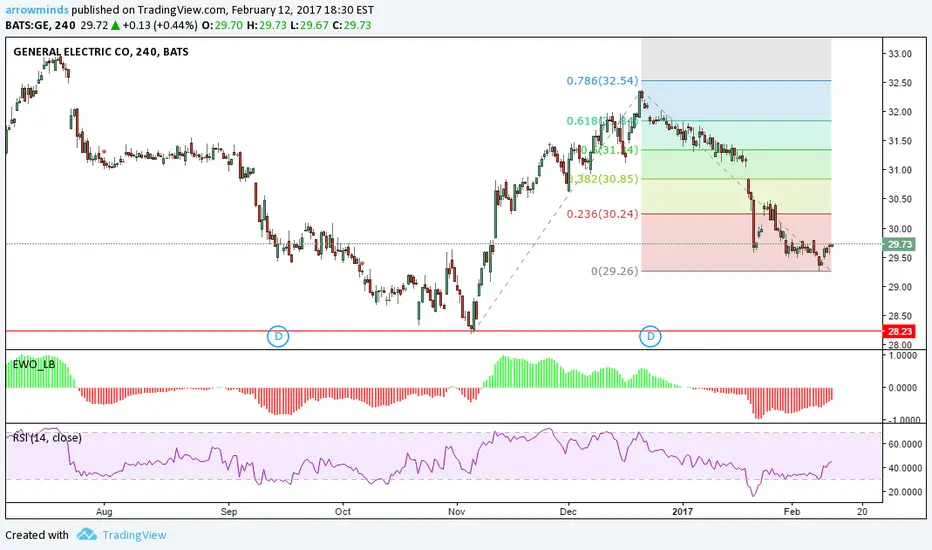Click the Aug label on time axis
Image resolution: width=932 pixels, height=550 pixels.
pos(104,511)
